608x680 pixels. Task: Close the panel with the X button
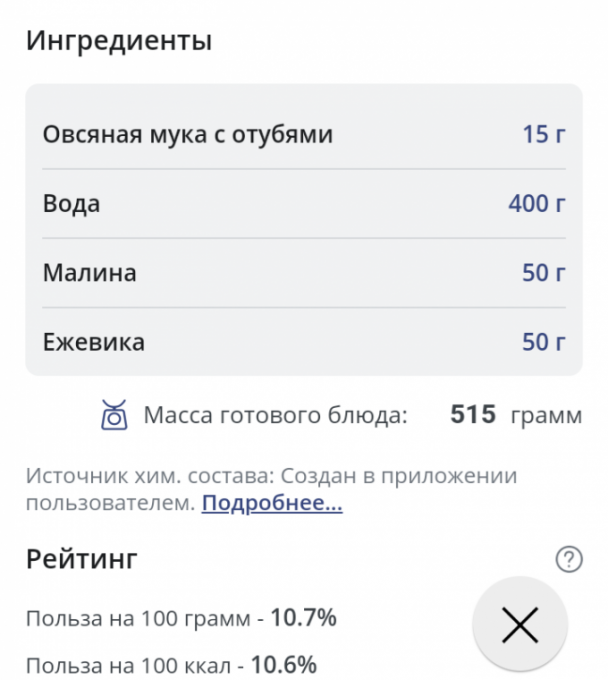[x=520, y=626]
